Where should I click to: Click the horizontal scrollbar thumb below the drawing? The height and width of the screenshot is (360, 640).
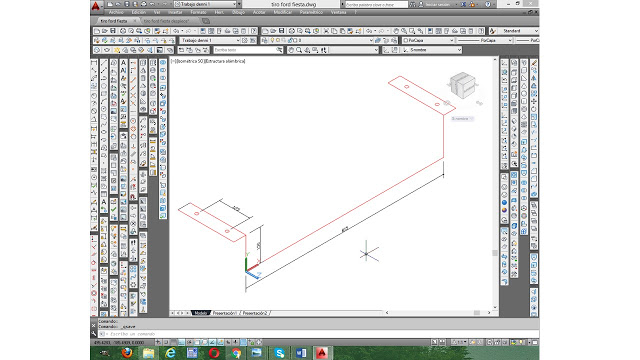click(x=476, y=313)
